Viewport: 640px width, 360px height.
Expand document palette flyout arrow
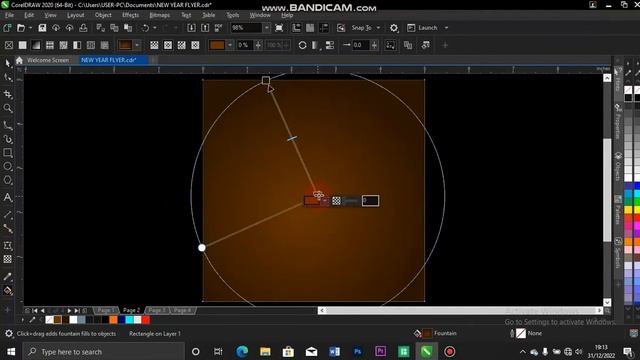tap(23, 320)
